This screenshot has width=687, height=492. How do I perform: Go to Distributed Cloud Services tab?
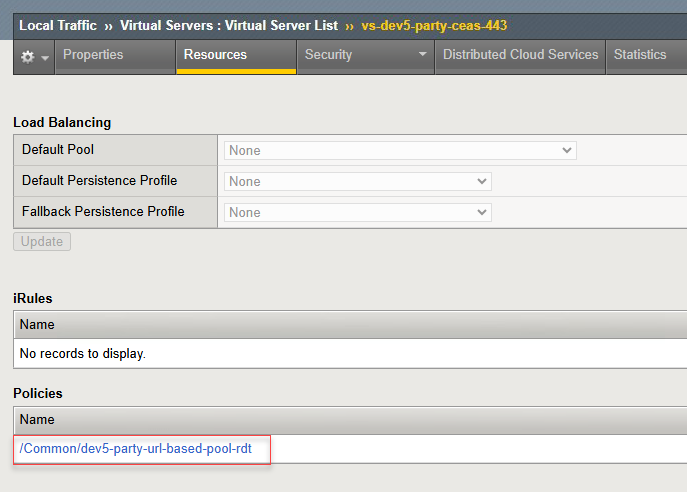point(520,55)
